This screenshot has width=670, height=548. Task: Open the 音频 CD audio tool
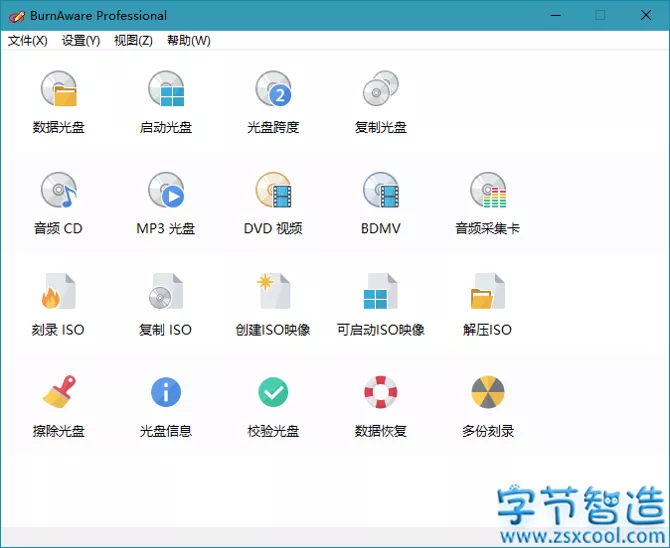coord(59,203)
